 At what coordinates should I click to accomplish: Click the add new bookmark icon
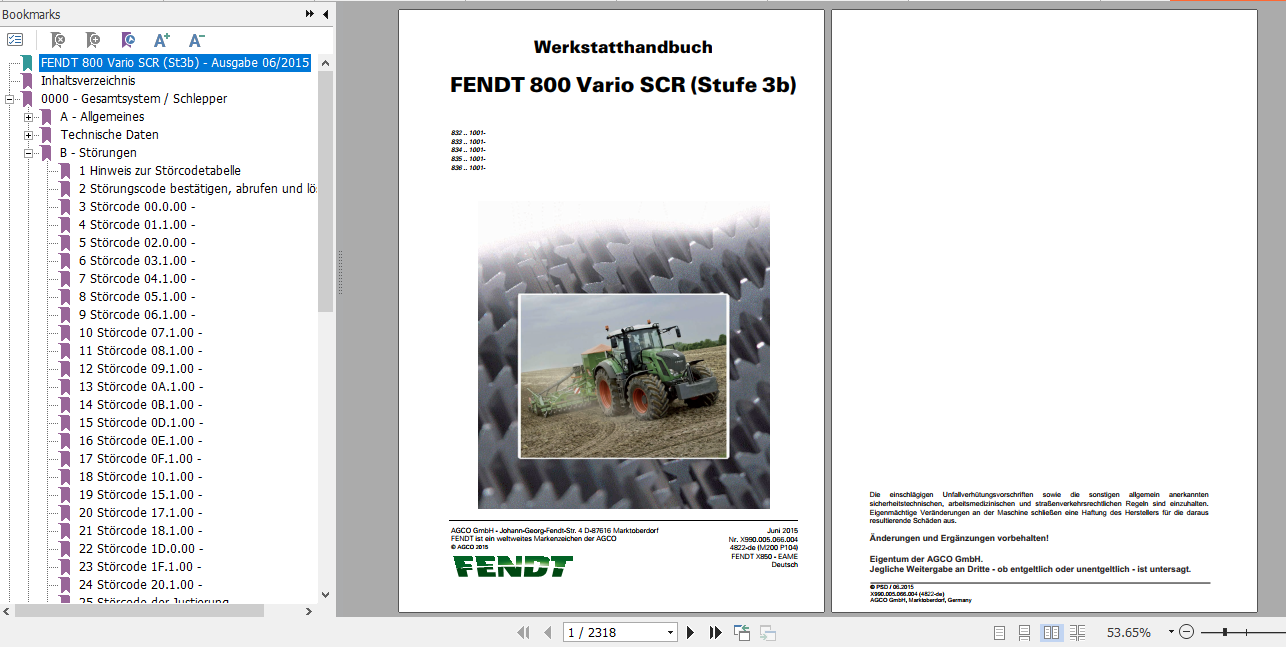(x=93, y=40)
